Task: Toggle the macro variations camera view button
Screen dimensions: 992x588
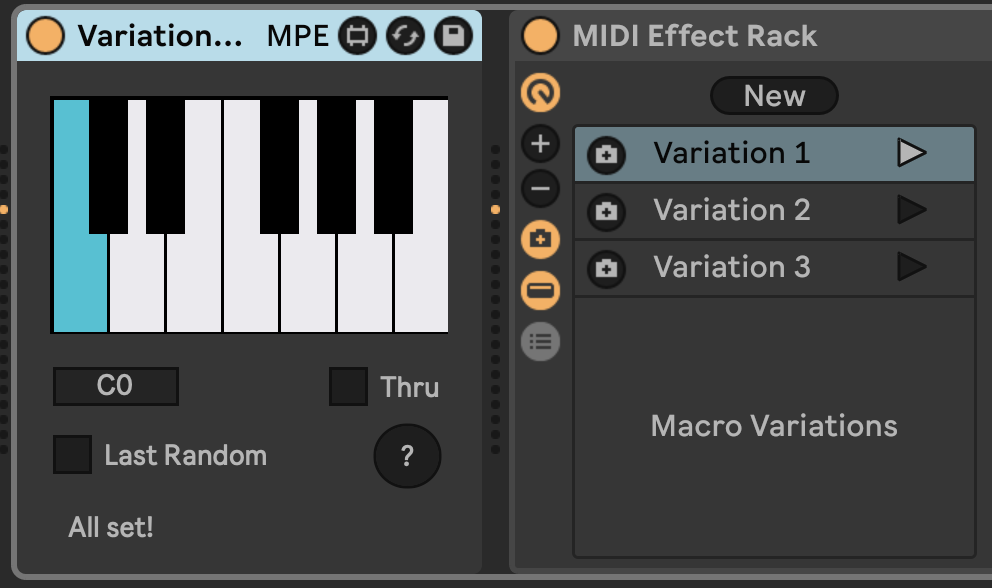Action: (x=541, y=240)
